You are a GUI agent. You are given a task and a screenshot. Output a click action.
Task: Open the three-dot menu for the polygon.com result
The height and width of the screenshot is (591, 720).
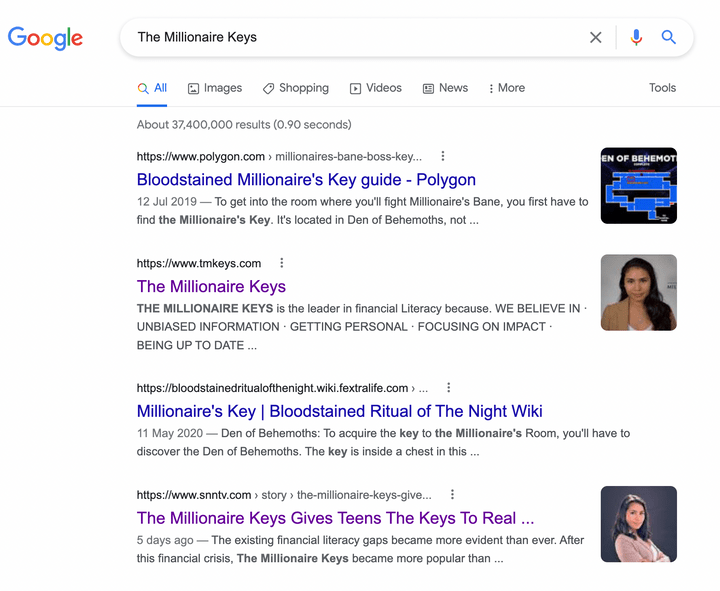tap(443, 156)
